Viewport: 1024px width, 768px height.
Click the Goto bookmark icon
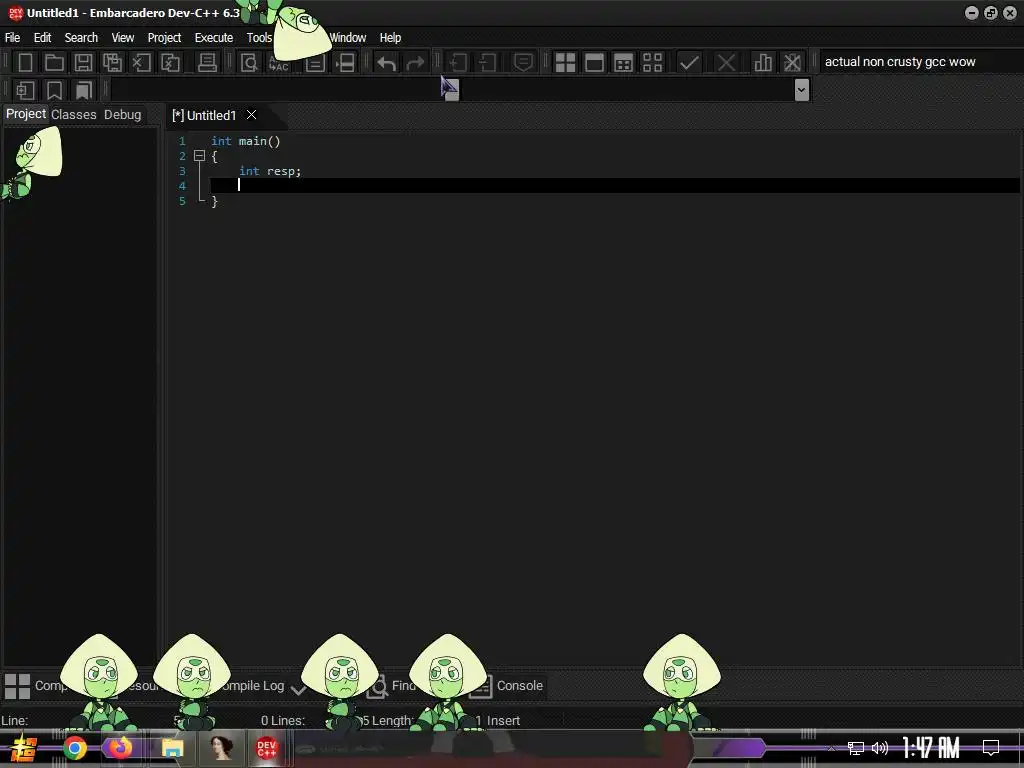click(84, 90)
